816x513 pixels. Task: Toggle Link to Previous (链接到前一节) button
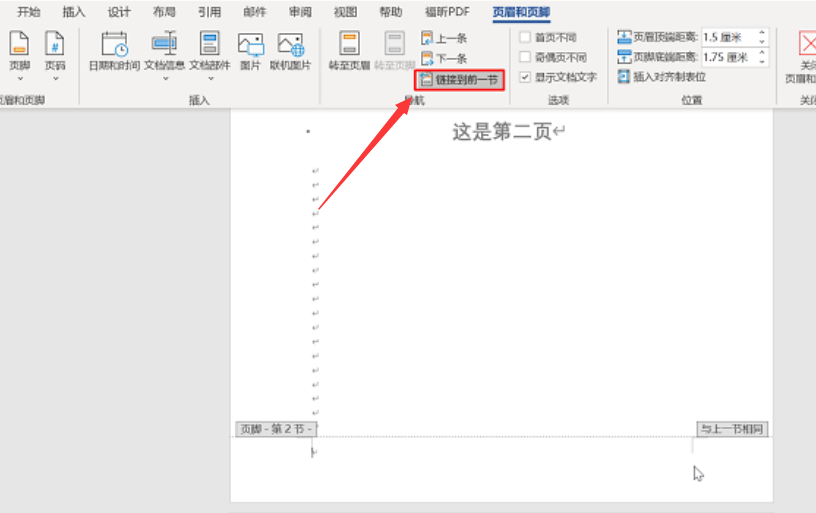(x=459, y=79)
